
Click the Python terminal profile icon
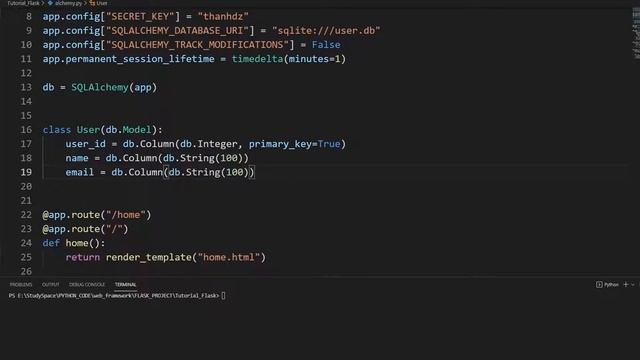(x=599, y=284)
